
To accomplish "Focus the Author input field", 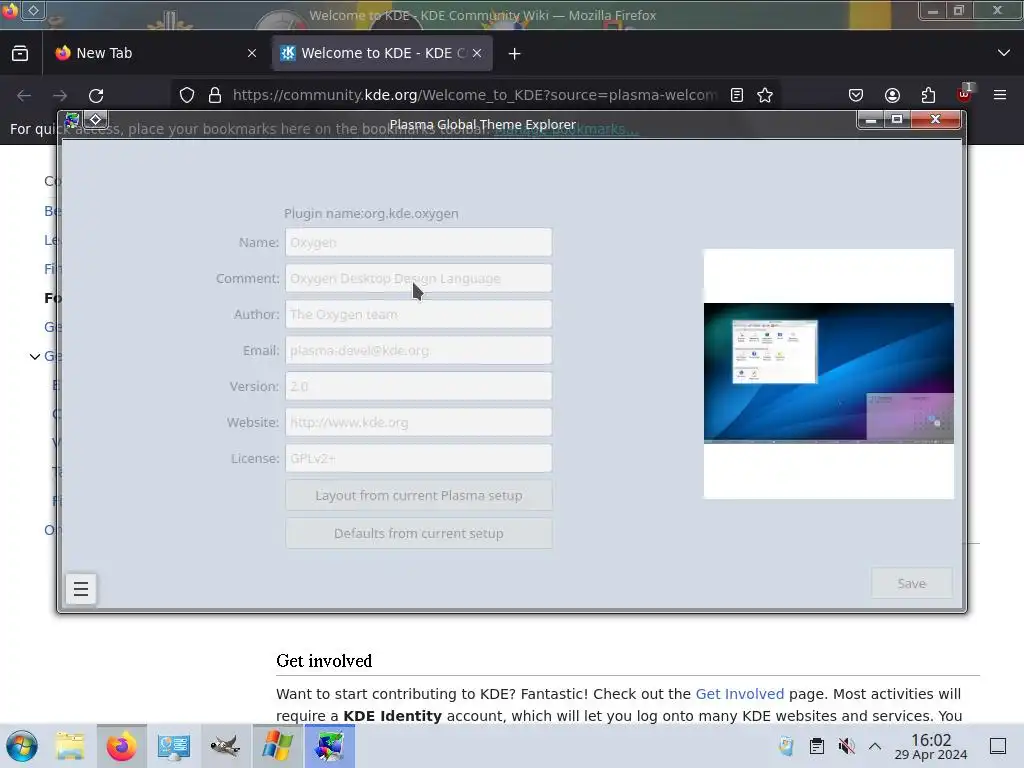I will tap(419, 314).
